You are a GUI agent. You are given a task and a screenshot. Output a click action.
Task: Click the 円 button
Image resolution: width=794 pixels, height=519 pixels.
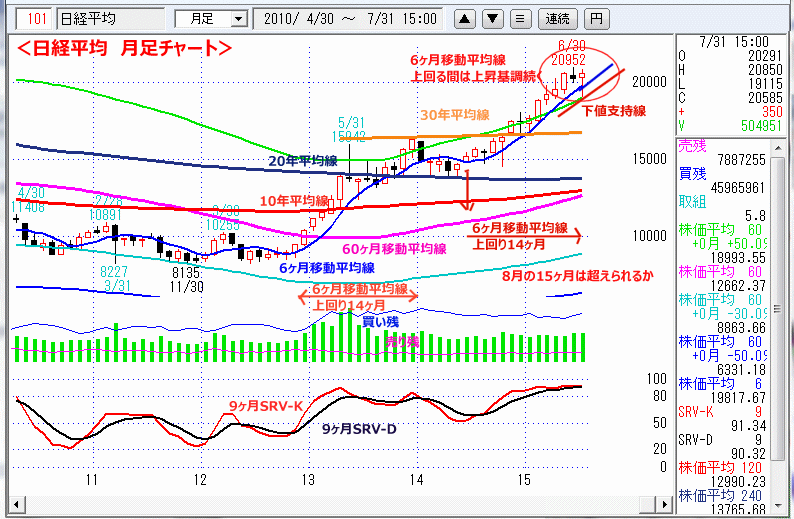coord(597,20)
